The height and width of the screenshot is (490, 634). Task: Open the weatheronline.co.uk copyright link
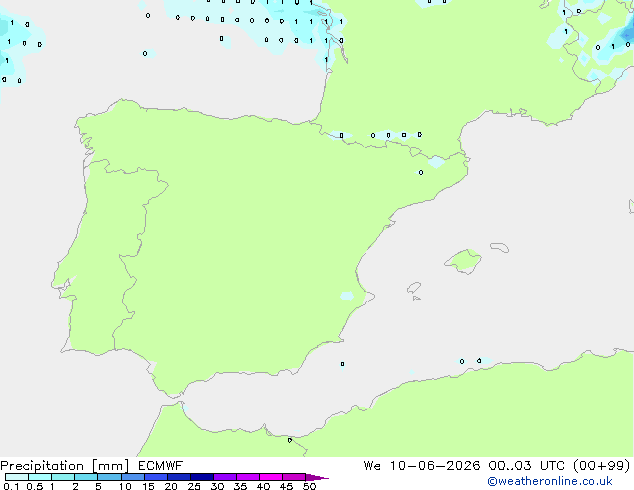[550, 481]
